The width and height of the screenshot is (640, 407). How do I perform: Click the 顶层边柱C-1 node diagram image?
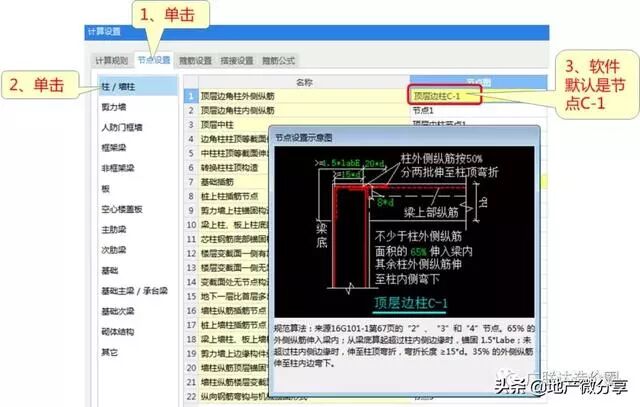pos(404,232)
